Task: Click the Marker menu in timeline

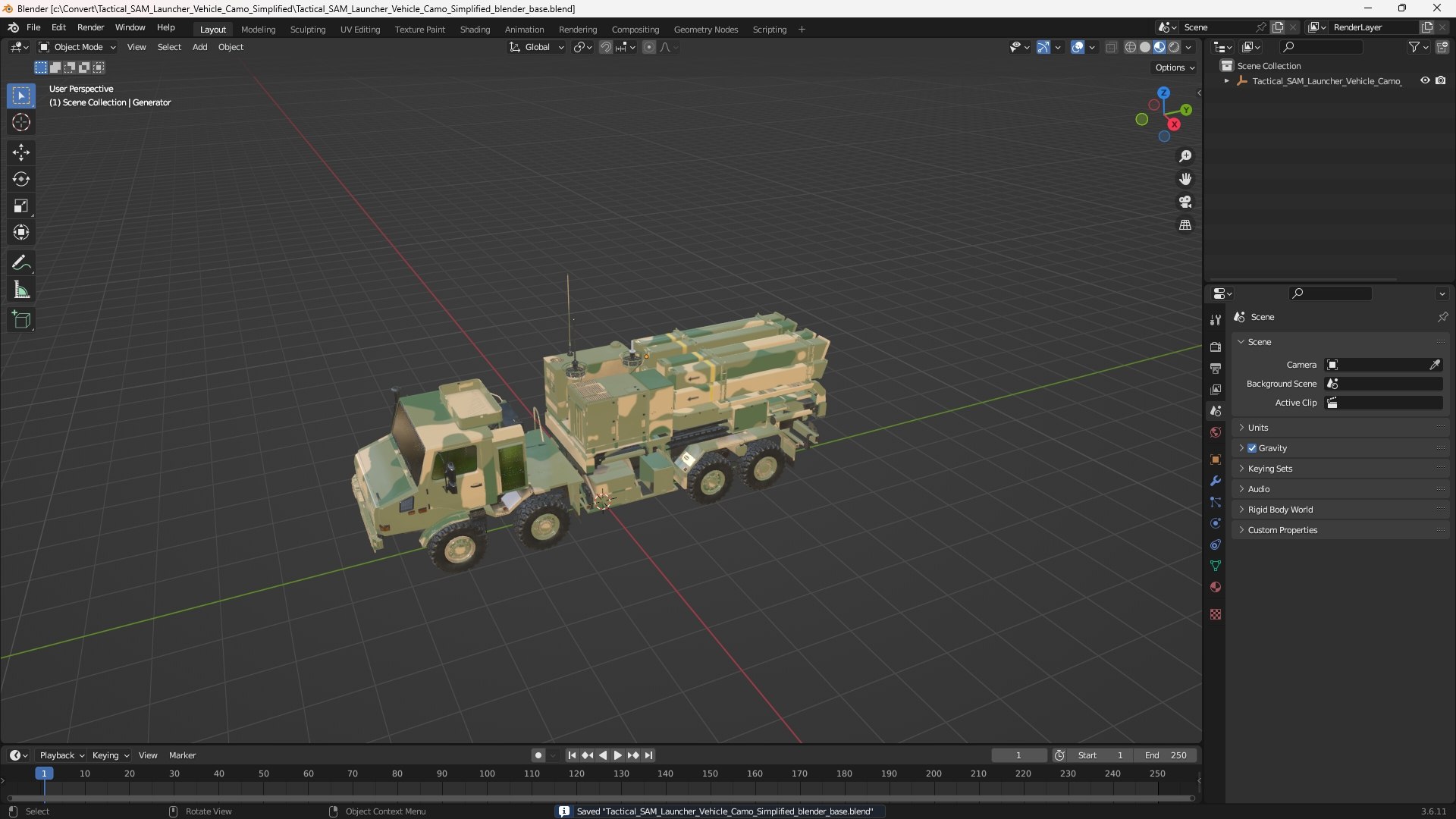Action: pos(182,755)
